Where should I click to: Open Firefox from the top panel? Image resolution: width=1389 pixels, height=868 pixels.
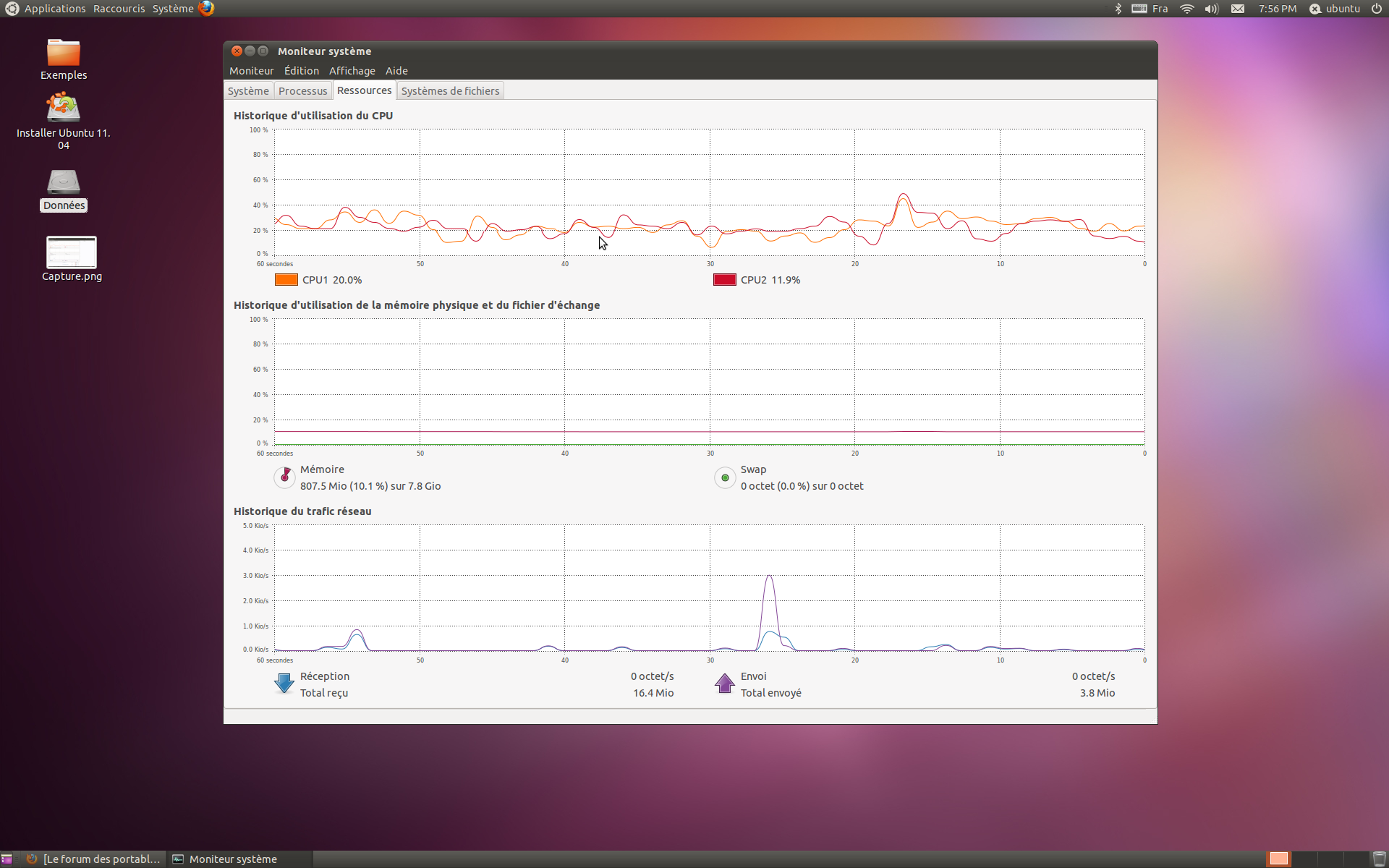tap(206, 9)
